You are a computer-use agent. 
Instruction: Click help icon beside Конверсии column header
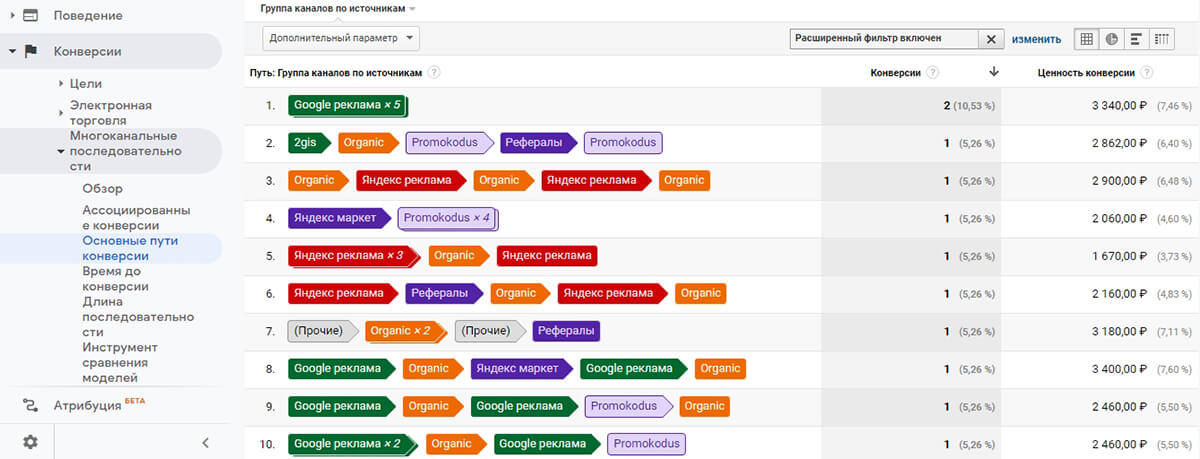click(x=933, y=72)
